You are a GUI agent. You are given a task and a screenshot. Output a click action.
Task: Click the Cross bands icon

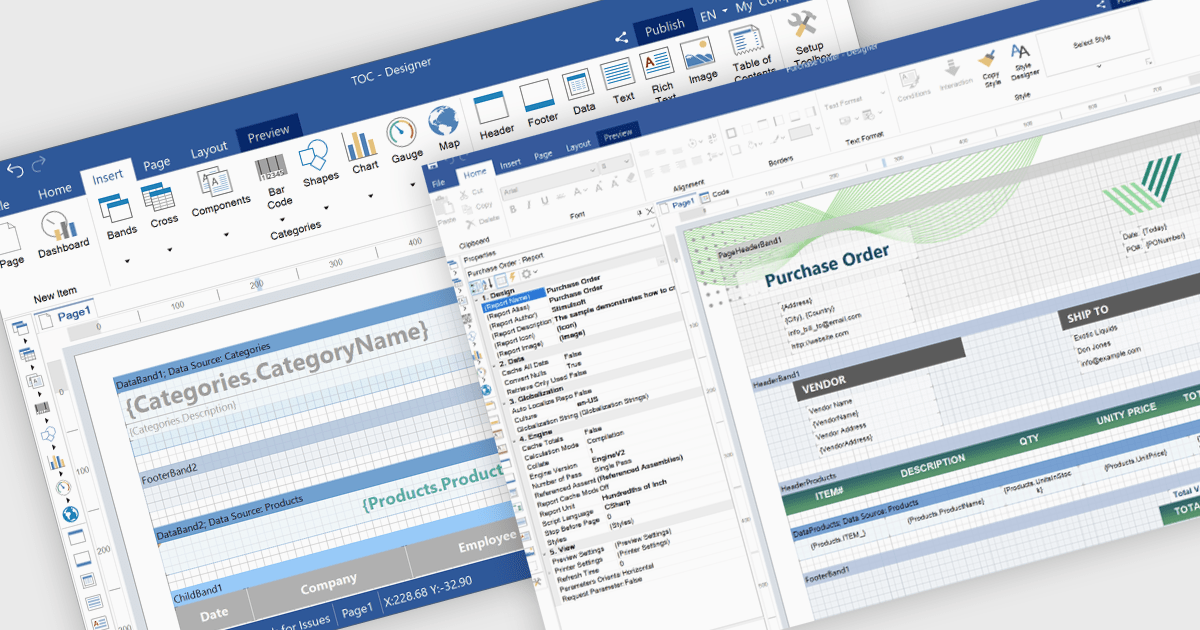point(158,196)
